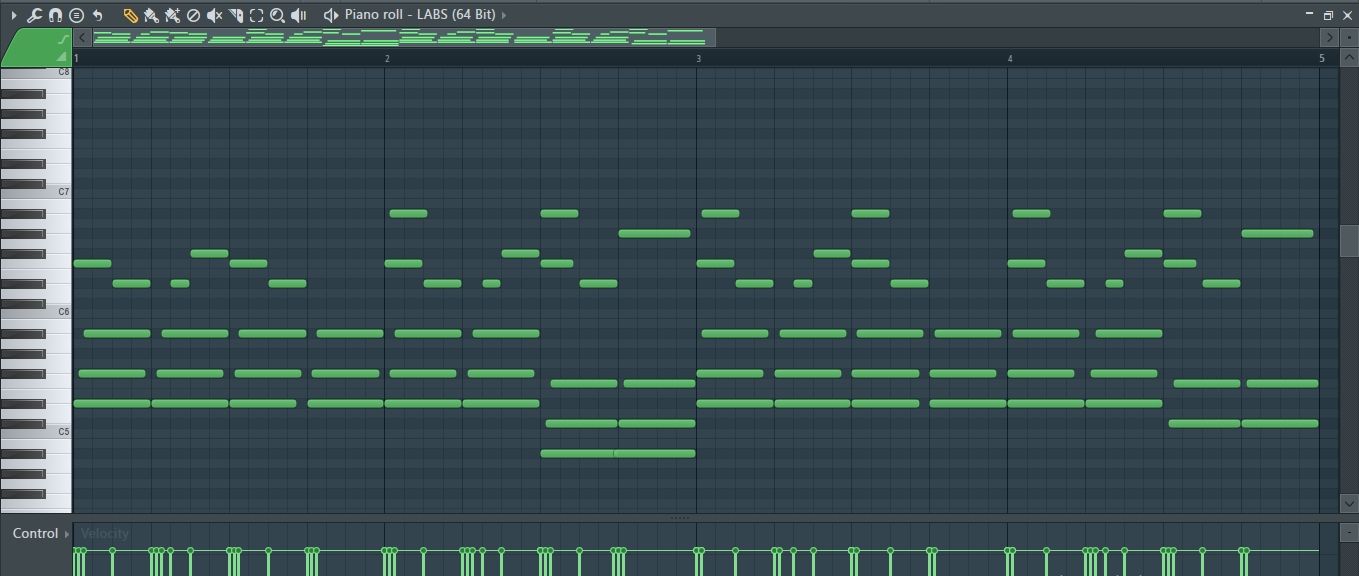Minimize the piano roll window
This screenshot has height=576, width=1359.
pos(1309,15)
